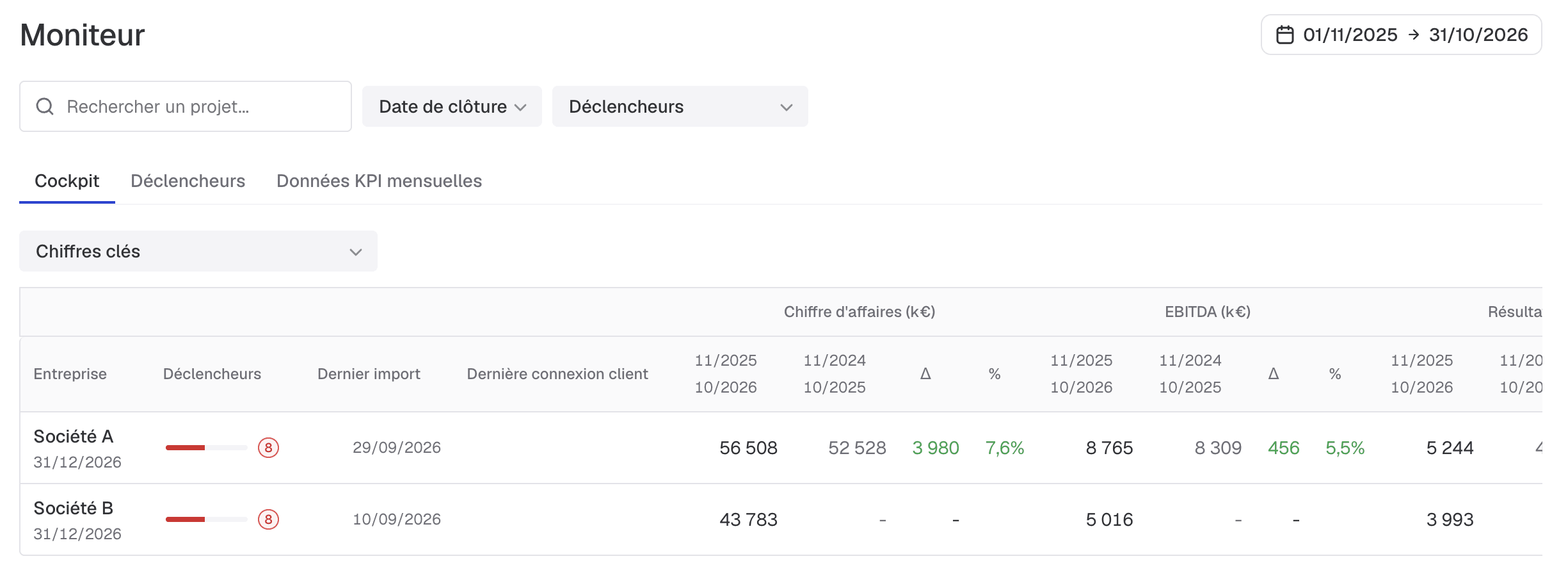The height and width of the screenshot is (570, 1568).
Task: Focus the Rechercher un projet search field
Action: [186, 106]
